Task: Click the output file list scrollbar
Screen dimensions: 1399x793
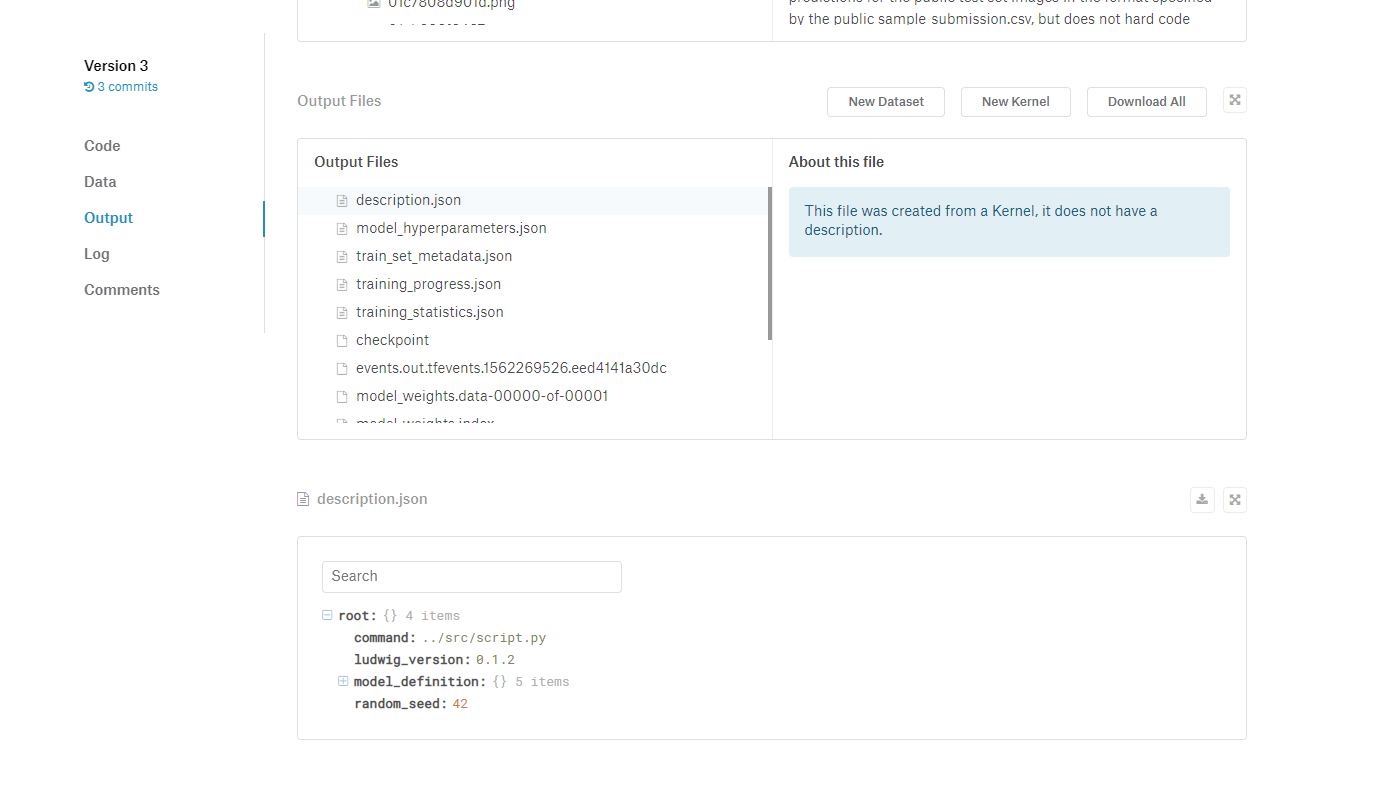Action: (x=768, y=260)
